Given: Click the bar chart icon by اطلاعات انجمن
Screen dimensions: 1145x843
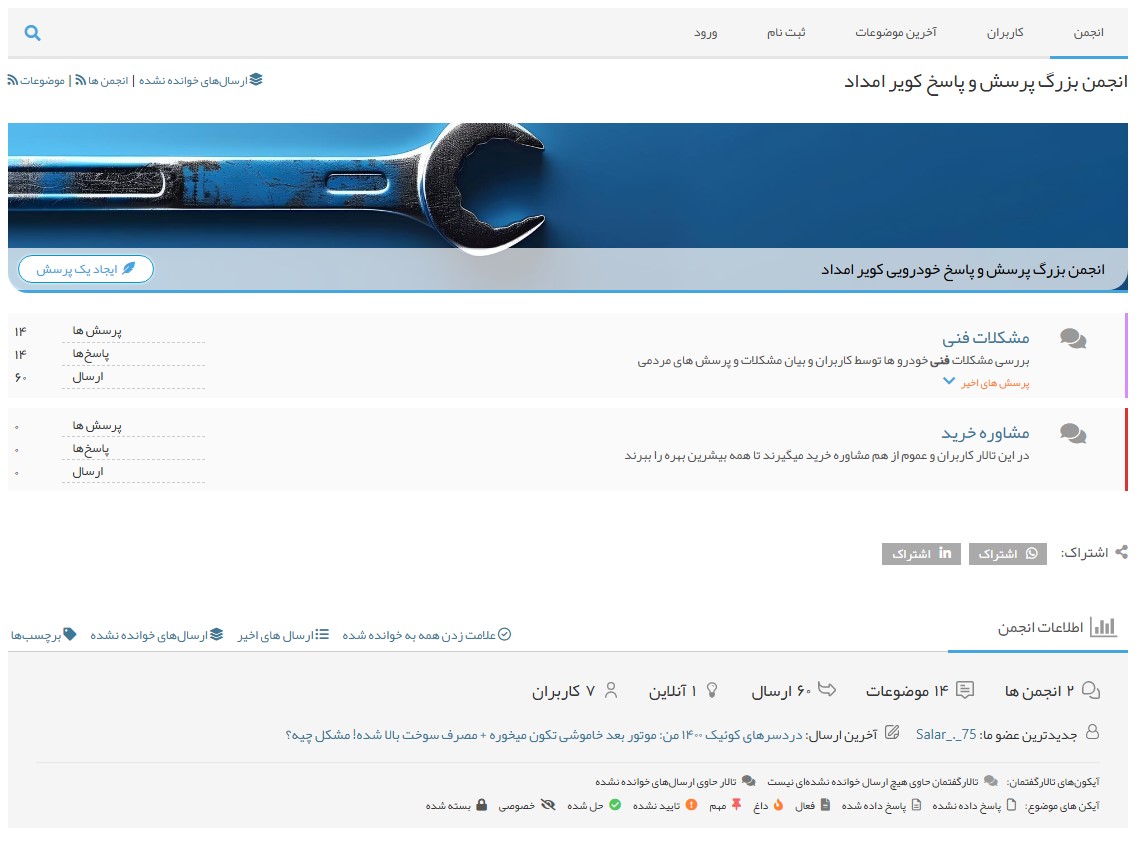Looking at the screenshot, I should [1103, 627].
